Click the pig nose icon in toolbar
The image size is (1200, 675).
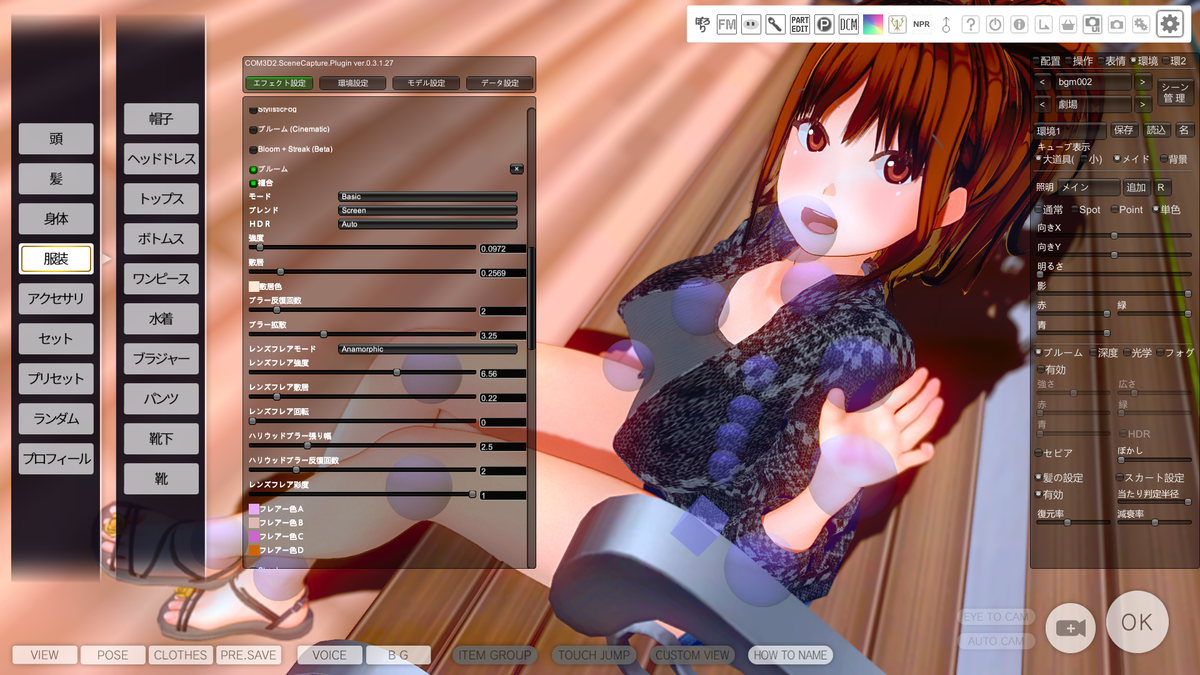751,24
